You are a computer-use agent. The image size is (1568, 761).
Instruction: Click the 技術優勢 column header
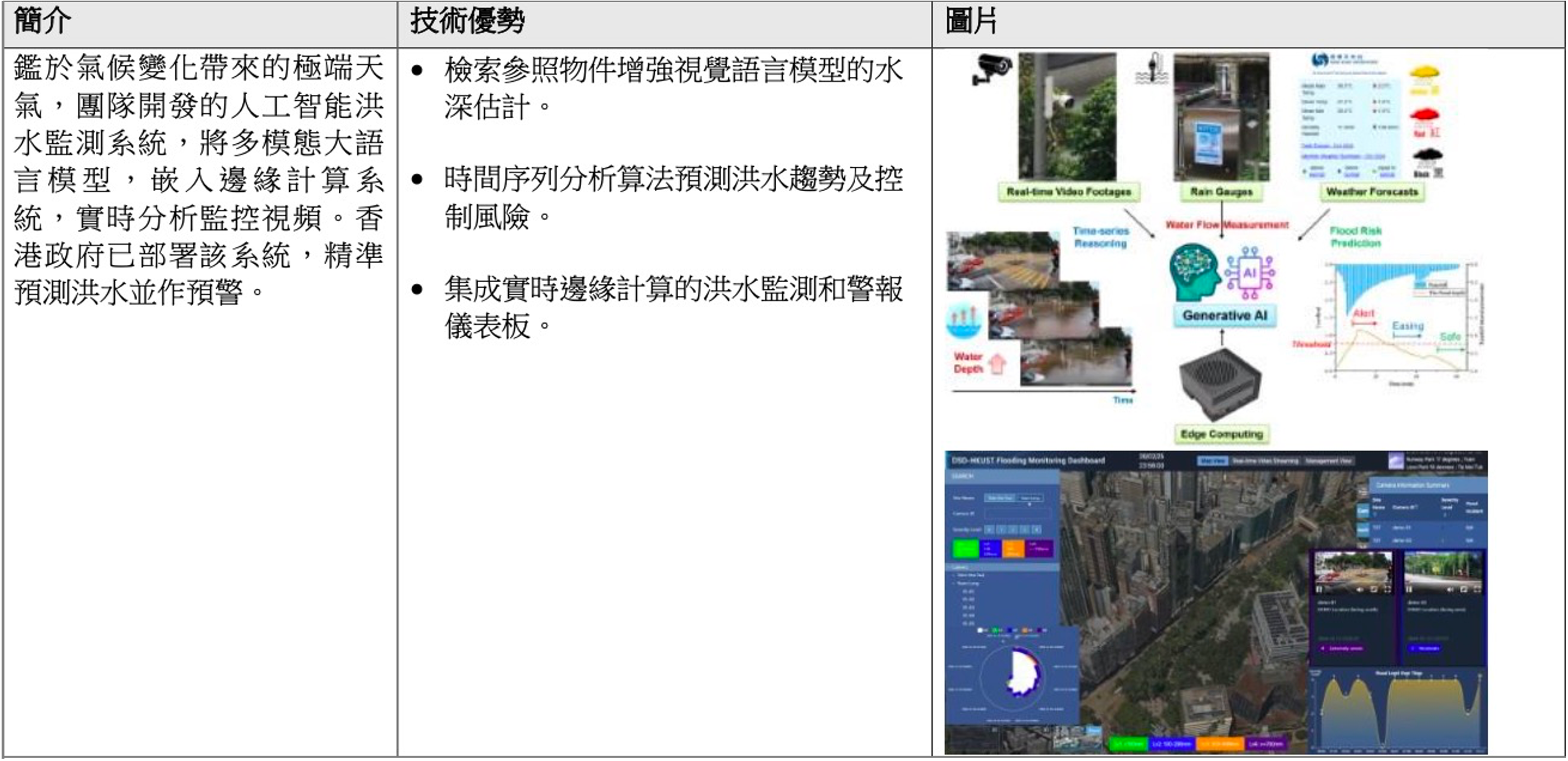[664, 25]
